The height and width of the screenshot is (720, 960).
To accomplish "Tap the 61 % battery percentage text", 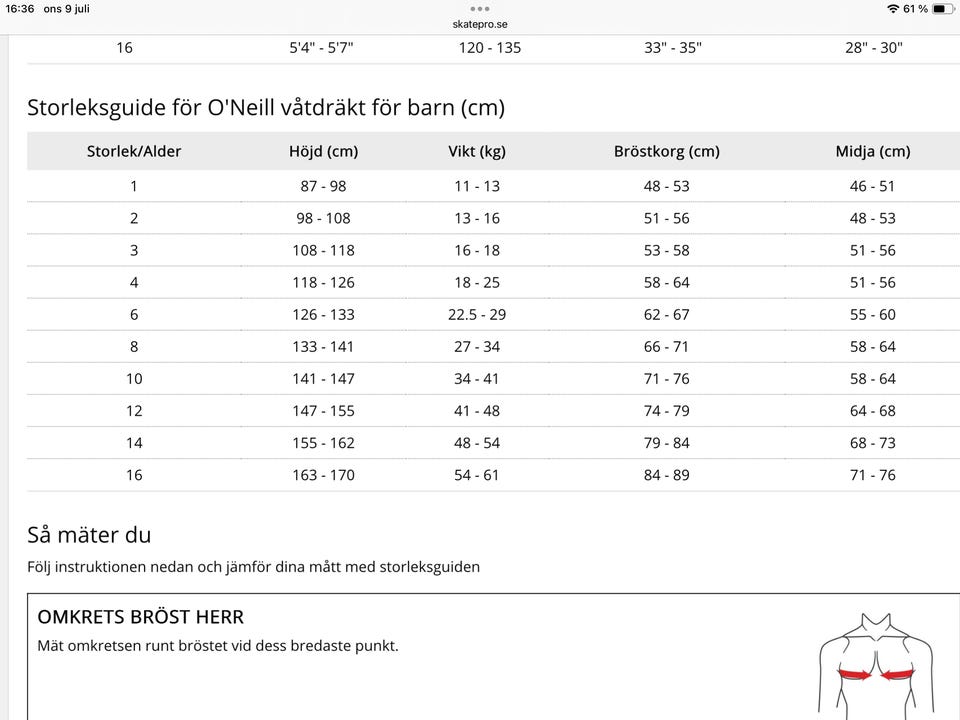I will coord(915,9).
